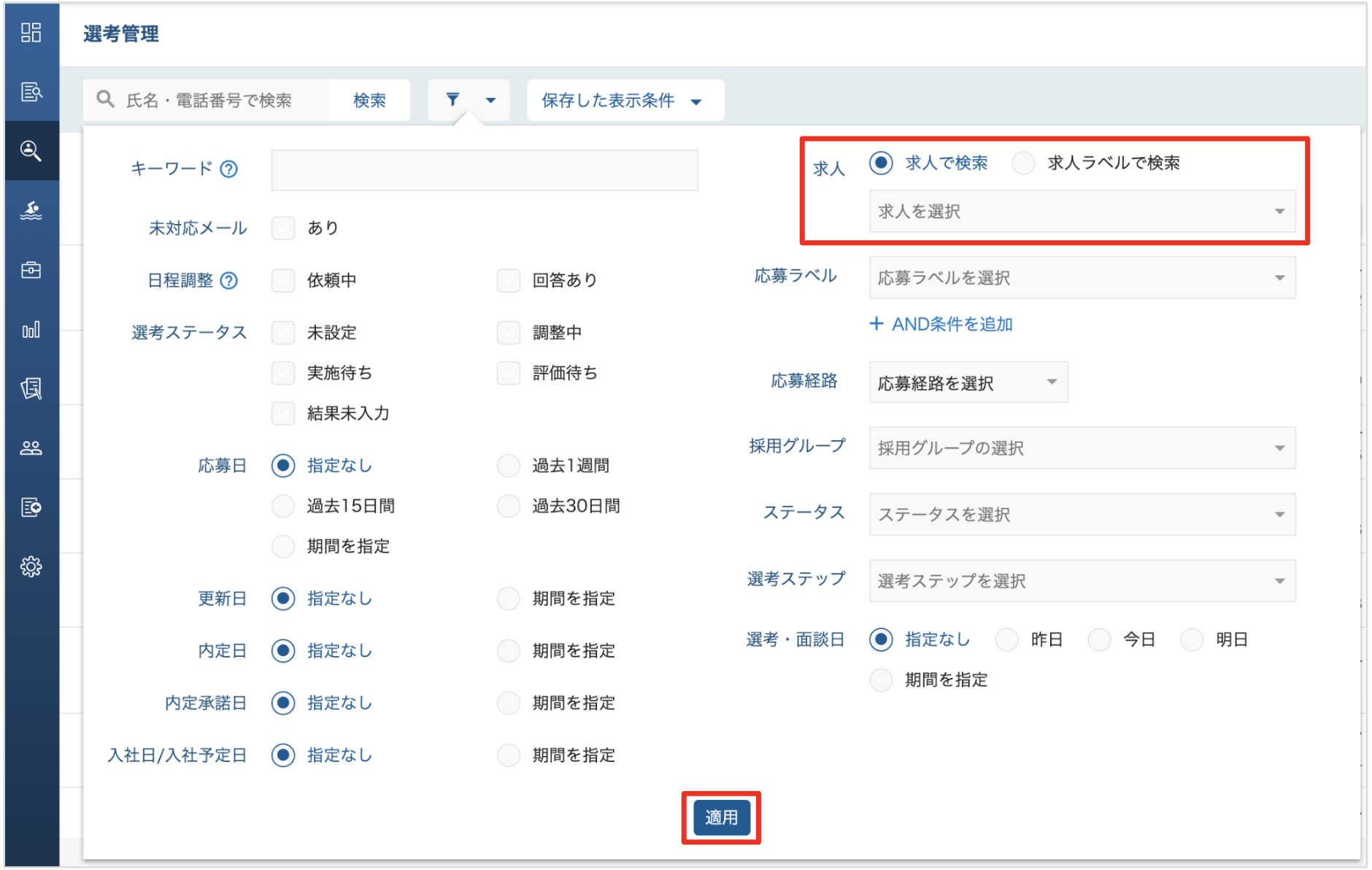Add condition via AND条件を追加 link
The width and height of the screenshot is (1372, 870).
point(941,324)
